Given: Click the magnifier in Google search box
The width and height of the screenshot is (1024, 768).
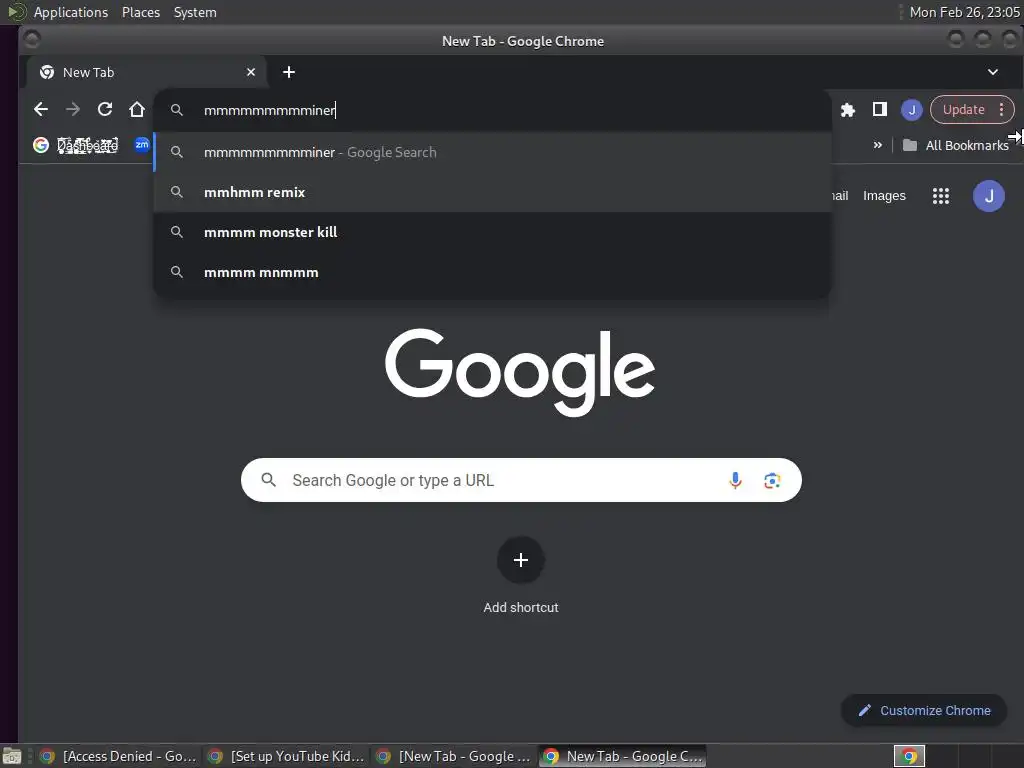Looking at the screenshot, I should coord(268,480).
